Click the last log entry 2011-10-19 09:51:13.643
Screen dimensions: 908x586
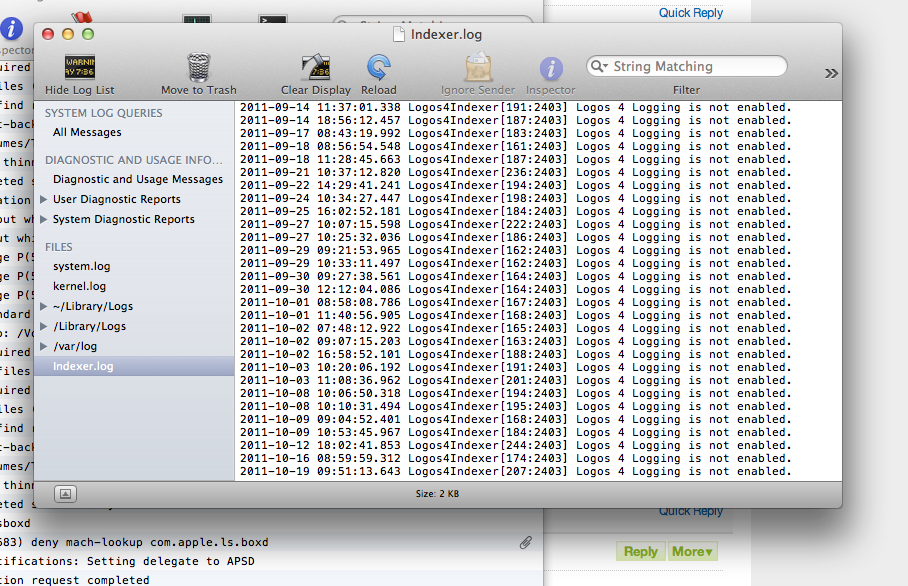pos(515,471)
